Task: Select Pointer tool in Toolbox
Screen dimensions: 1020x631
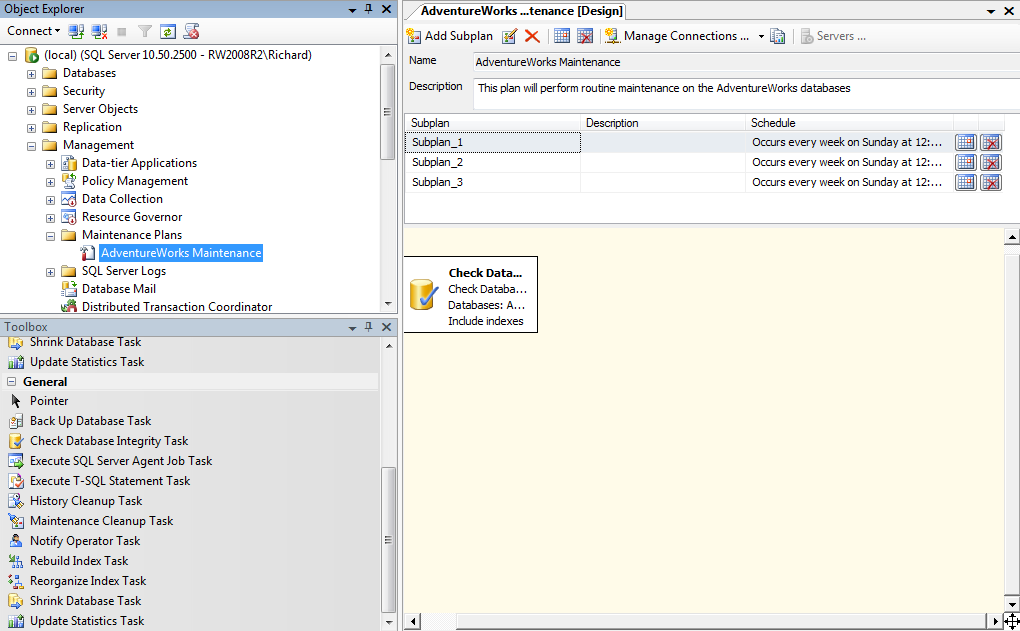Action: [x=49, y=401]
